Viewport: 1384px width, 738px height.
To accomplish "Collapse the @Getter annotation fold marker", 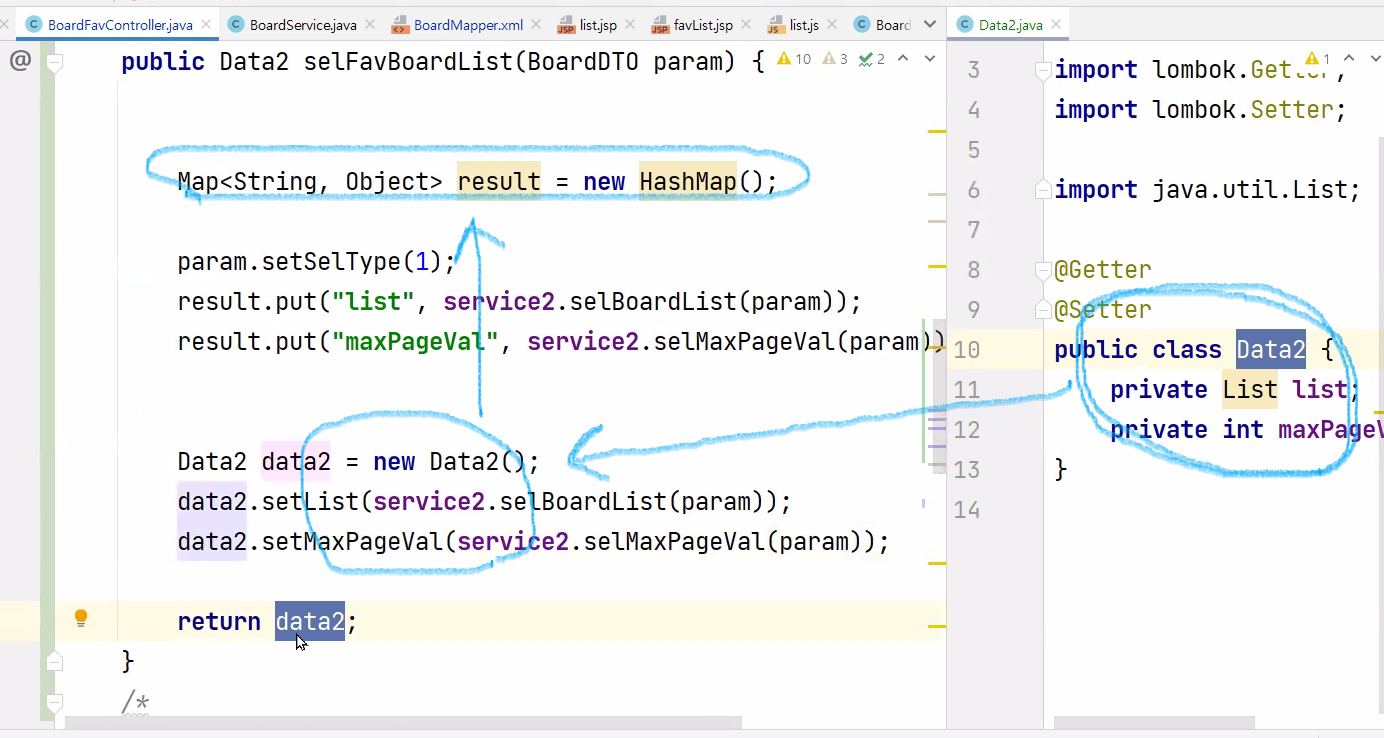I will (x=1043, y=270).
